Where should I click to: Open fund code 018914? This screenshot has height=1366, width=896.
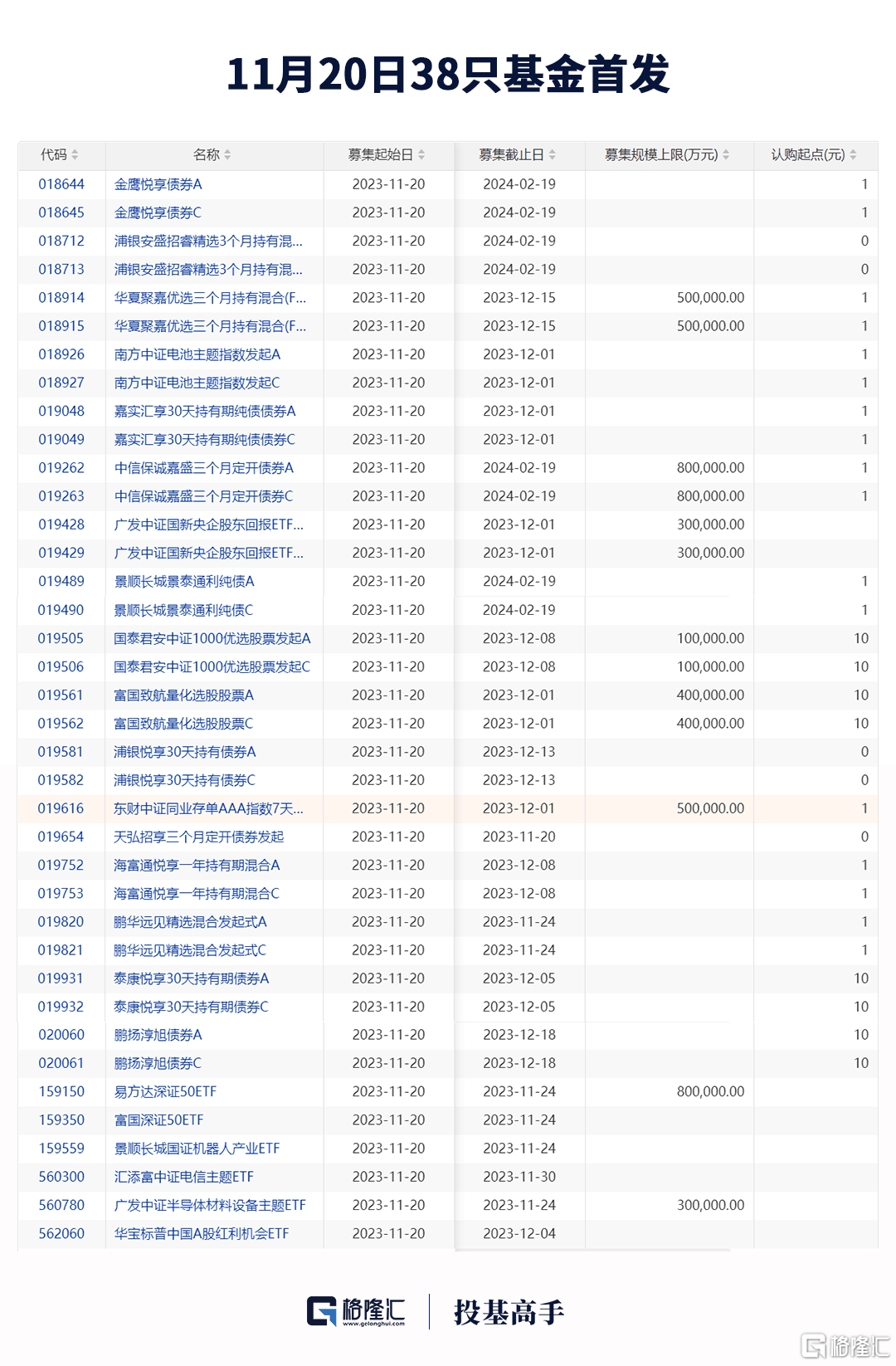click(x=61, y=297)
